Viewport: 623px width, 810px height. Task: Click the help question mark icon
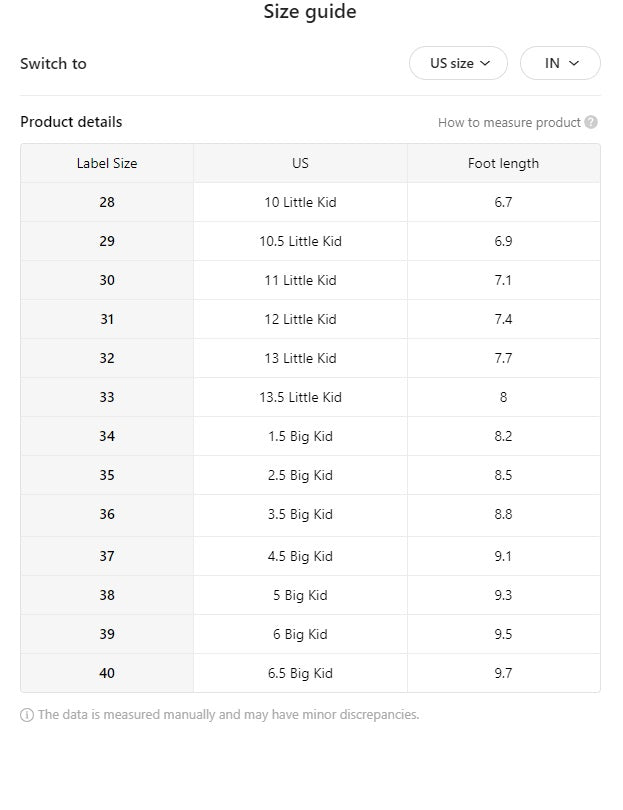coord(591,122)
